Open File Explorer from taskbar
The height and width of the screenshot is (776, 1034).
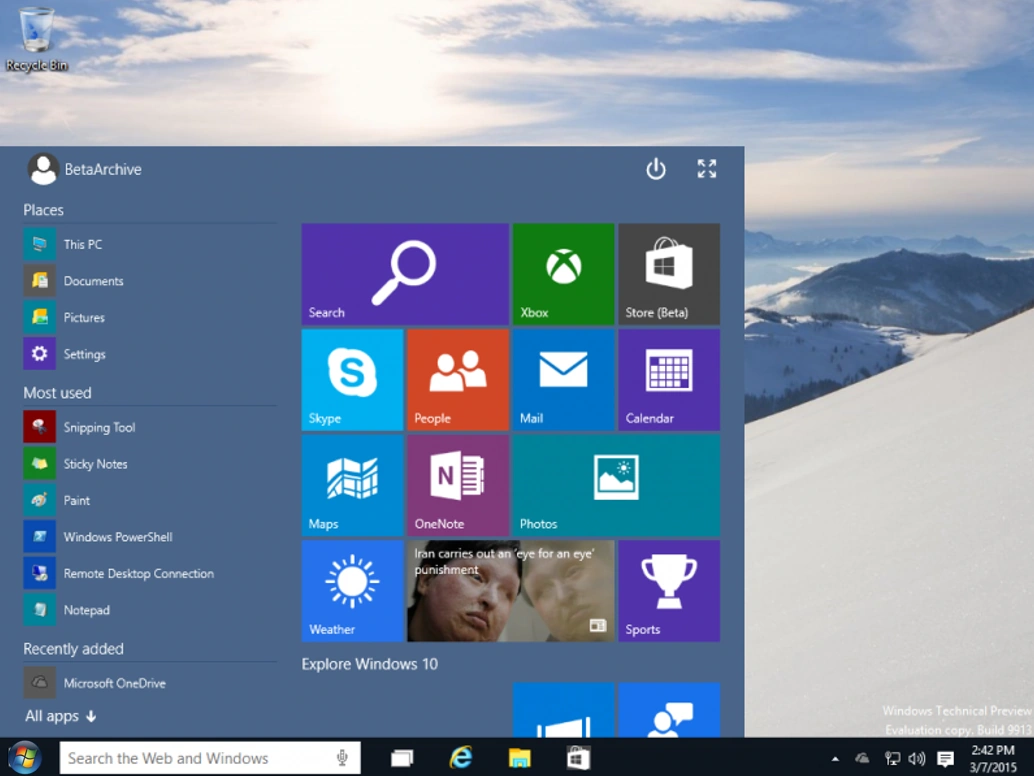click(520, 758)
